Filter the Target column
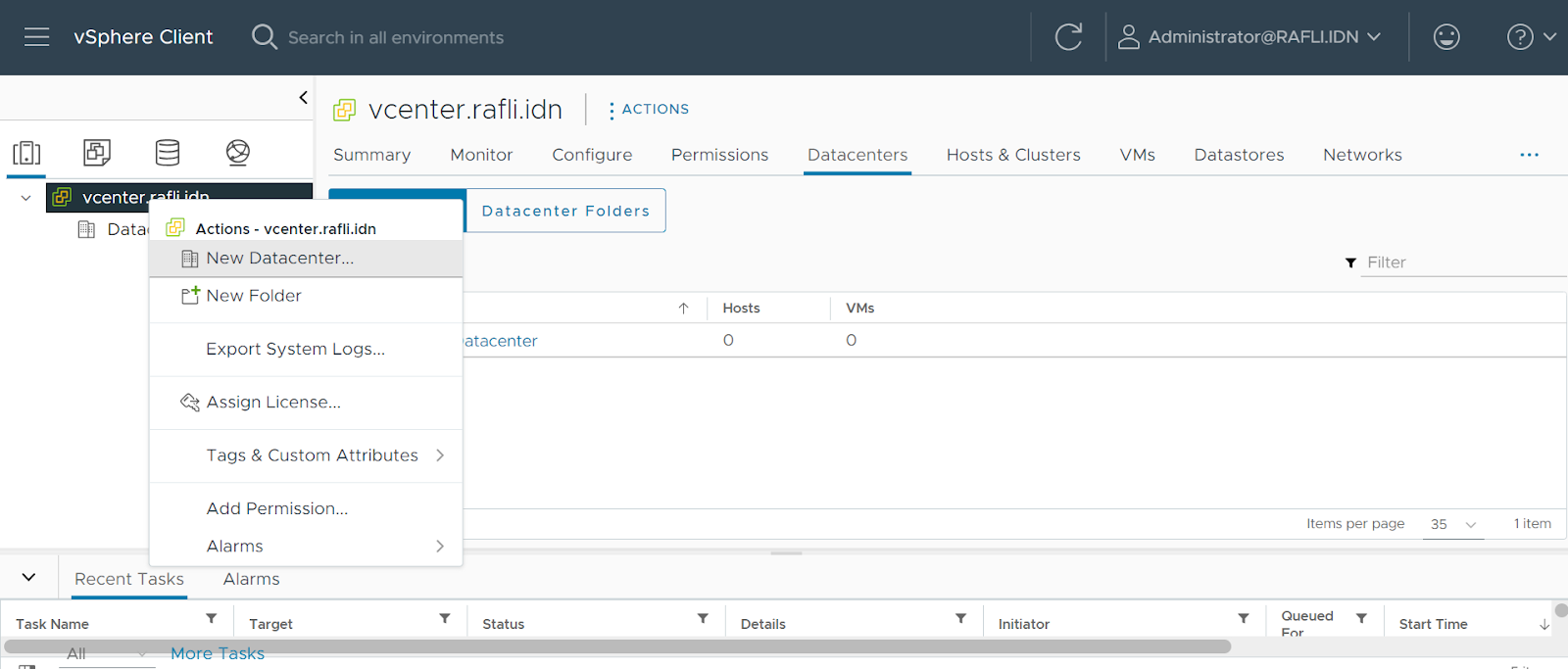 click(x=445, y=618)
